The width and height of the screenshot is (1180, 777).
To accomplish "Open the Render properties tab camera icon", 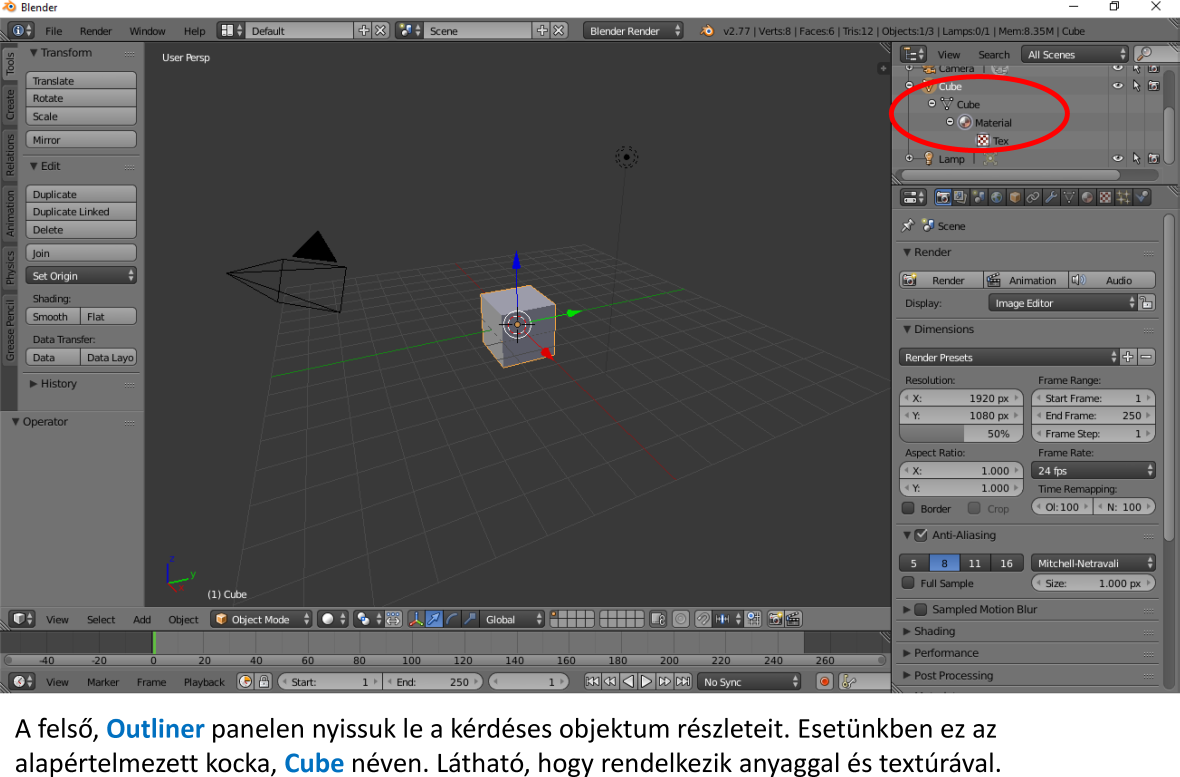I will click(x=942, y=197).
